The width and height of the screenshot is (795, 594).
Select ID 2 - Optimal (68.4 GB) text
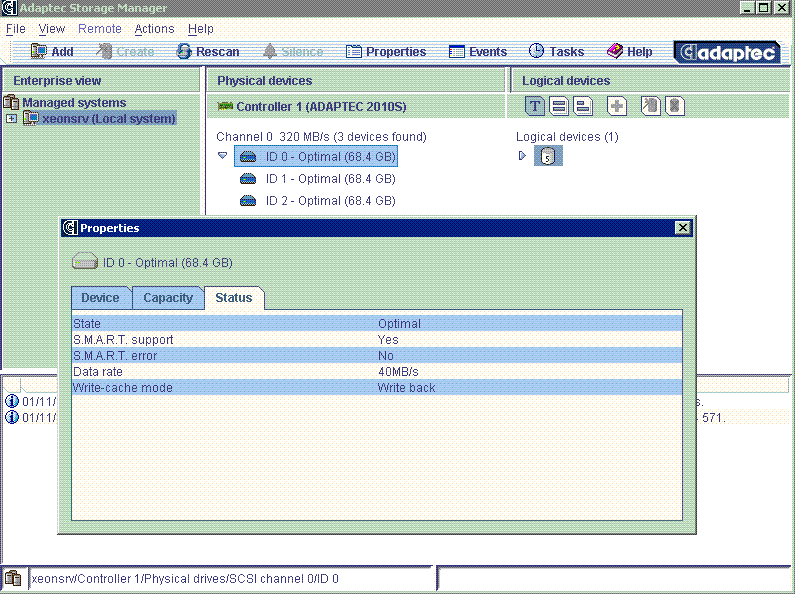coord(331,201)
